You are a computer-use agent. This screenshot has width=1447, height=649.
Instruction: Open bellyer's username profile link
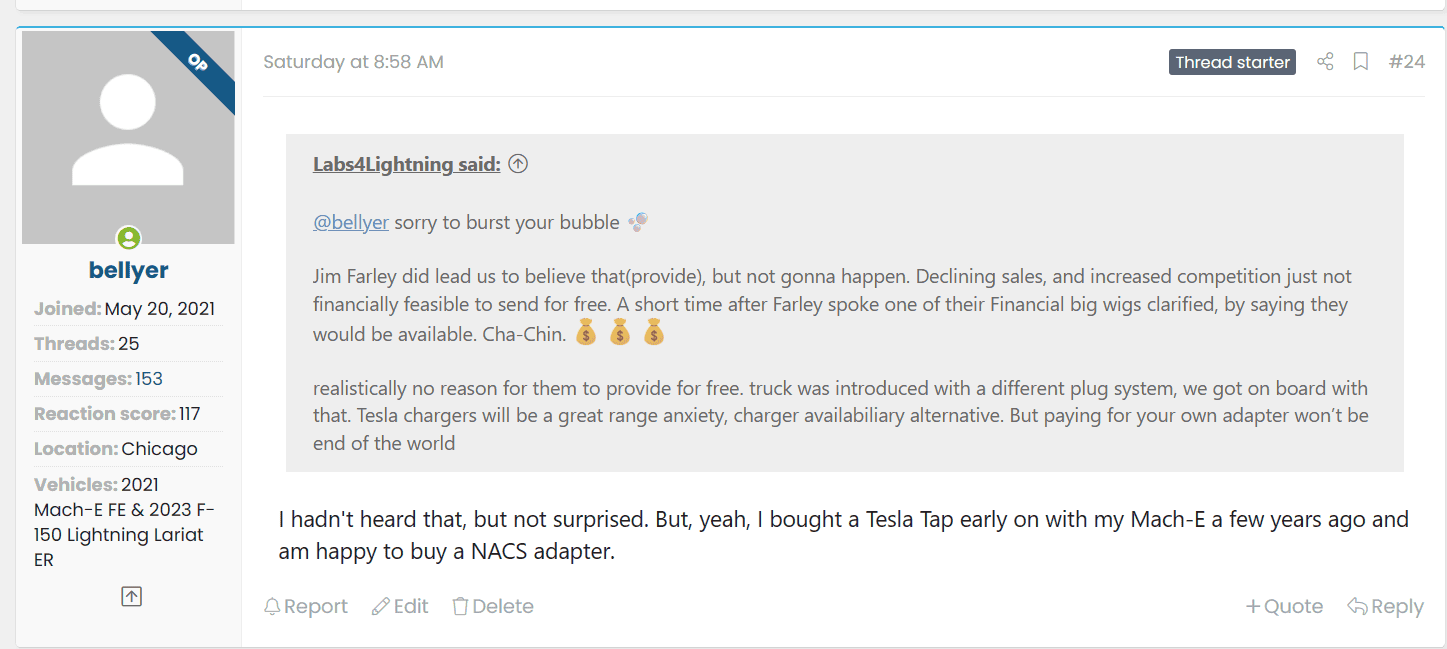pyautogui.click(x=128, y=270)
